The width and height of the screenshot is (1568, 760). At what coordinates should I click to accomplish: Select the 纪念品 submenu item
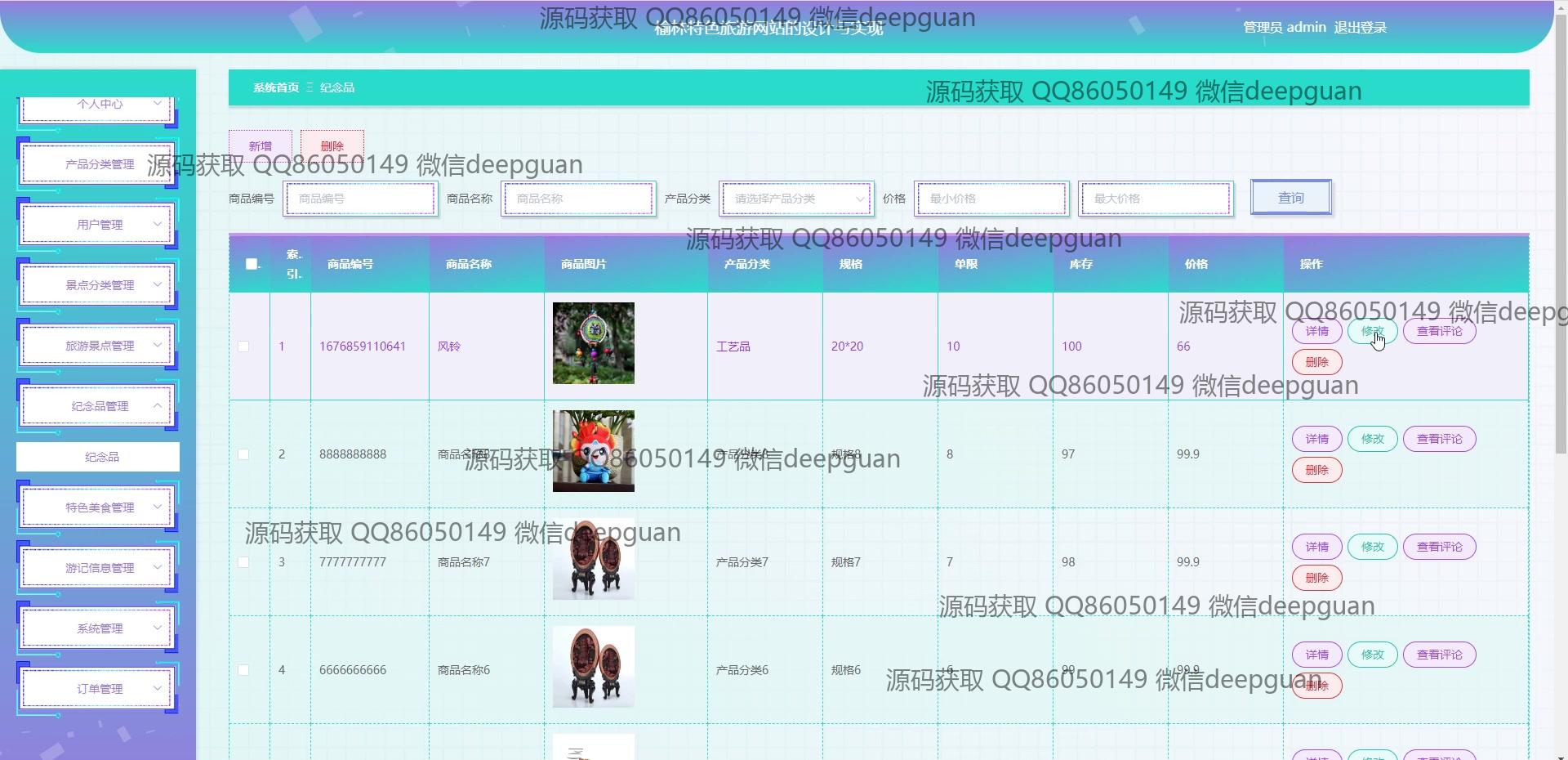[x=98, y=457]
